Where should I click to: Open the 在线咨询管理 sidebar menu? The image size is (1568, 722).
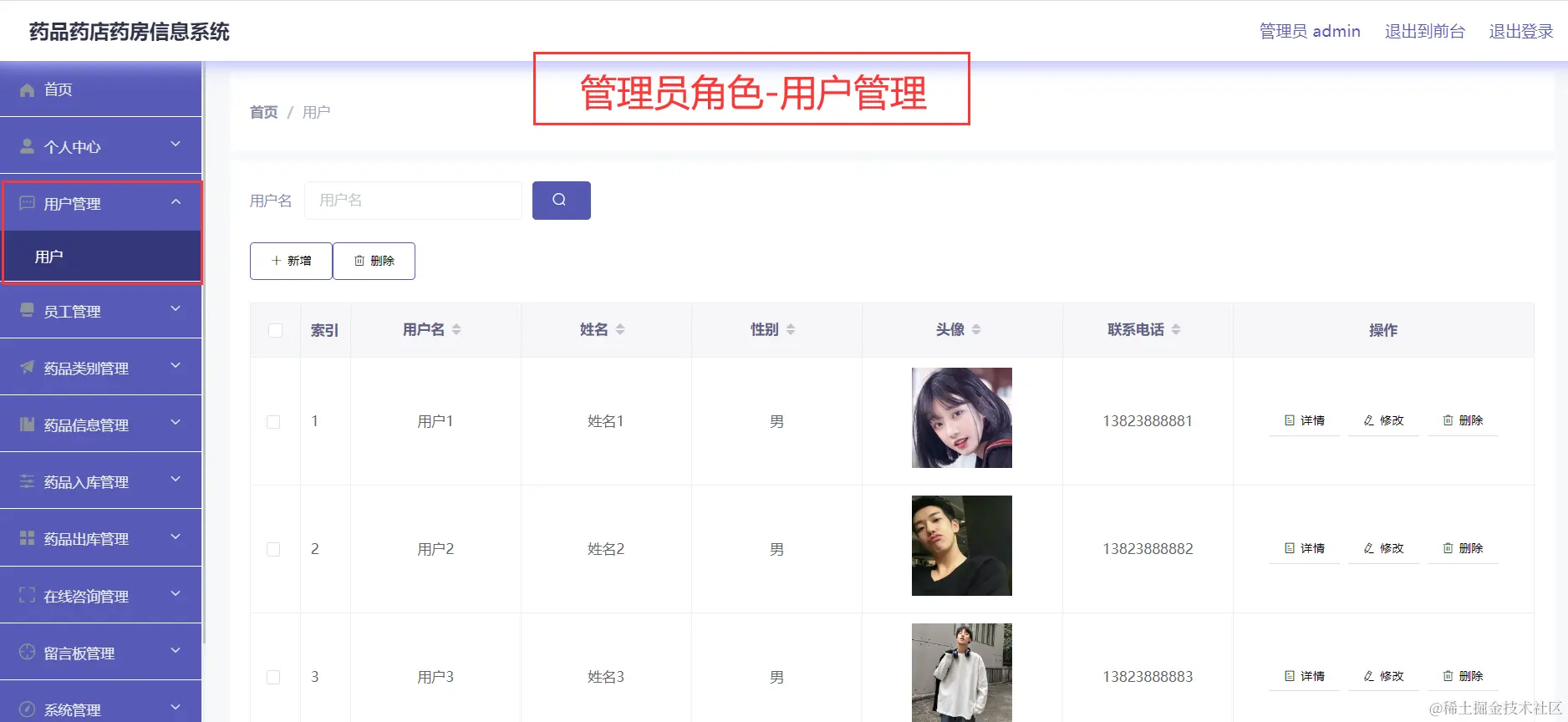[x=101, y=596]
